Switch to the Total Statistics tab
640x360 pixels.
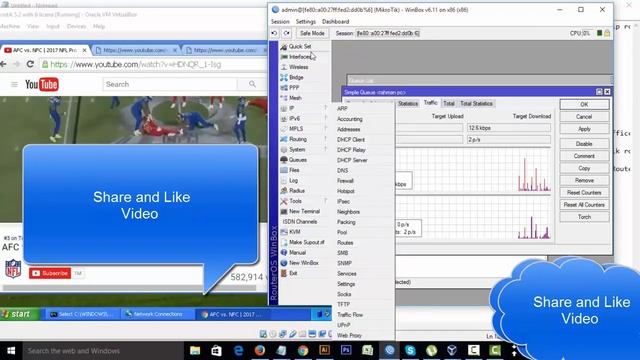tap(476, 103)
